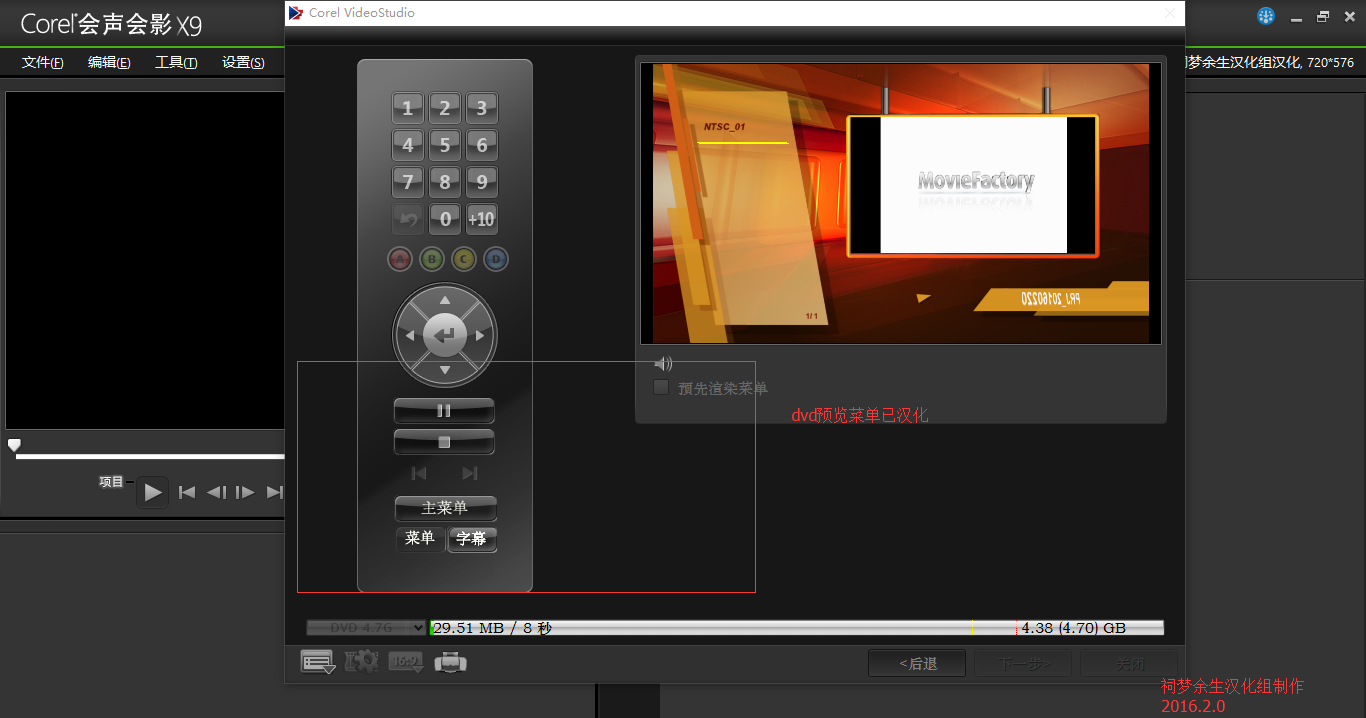
Task: Click the left arrow on the navigation pad
Action: [x=410, y=335]
